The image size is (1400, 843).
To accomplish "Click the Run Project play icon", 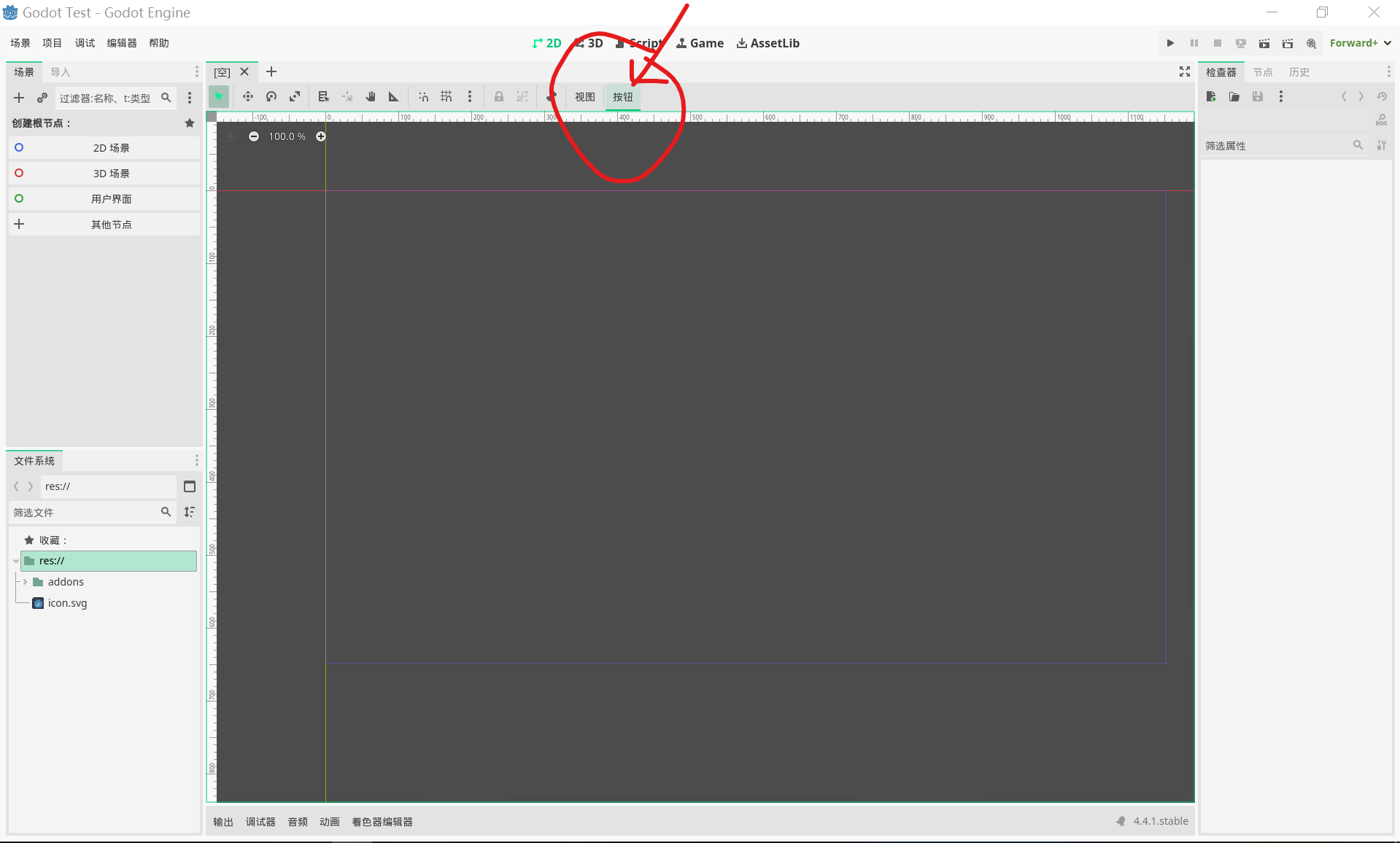I will [x=1170, y=43].
